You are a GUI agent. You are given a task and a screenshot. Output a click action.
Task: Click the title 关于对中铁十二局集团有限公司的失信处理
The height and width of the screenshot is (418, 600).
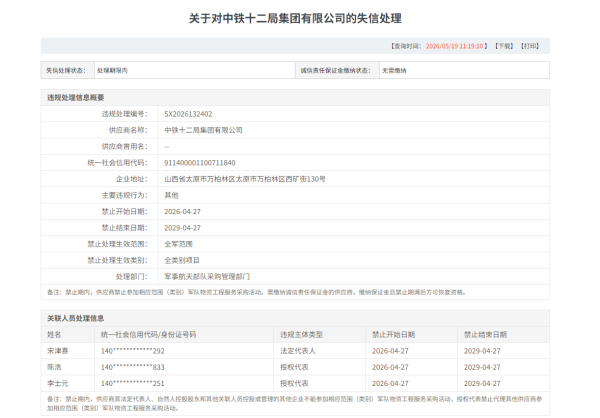tap(295, 18)
